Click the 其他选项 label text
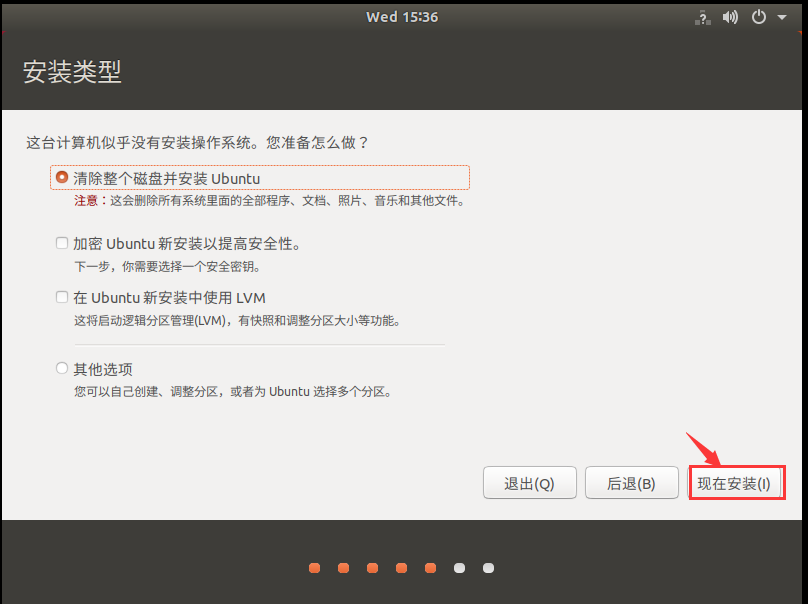Image resolution: width=808 pixels, height=604 pixels. pyautogui.click(x=103, y=369)
